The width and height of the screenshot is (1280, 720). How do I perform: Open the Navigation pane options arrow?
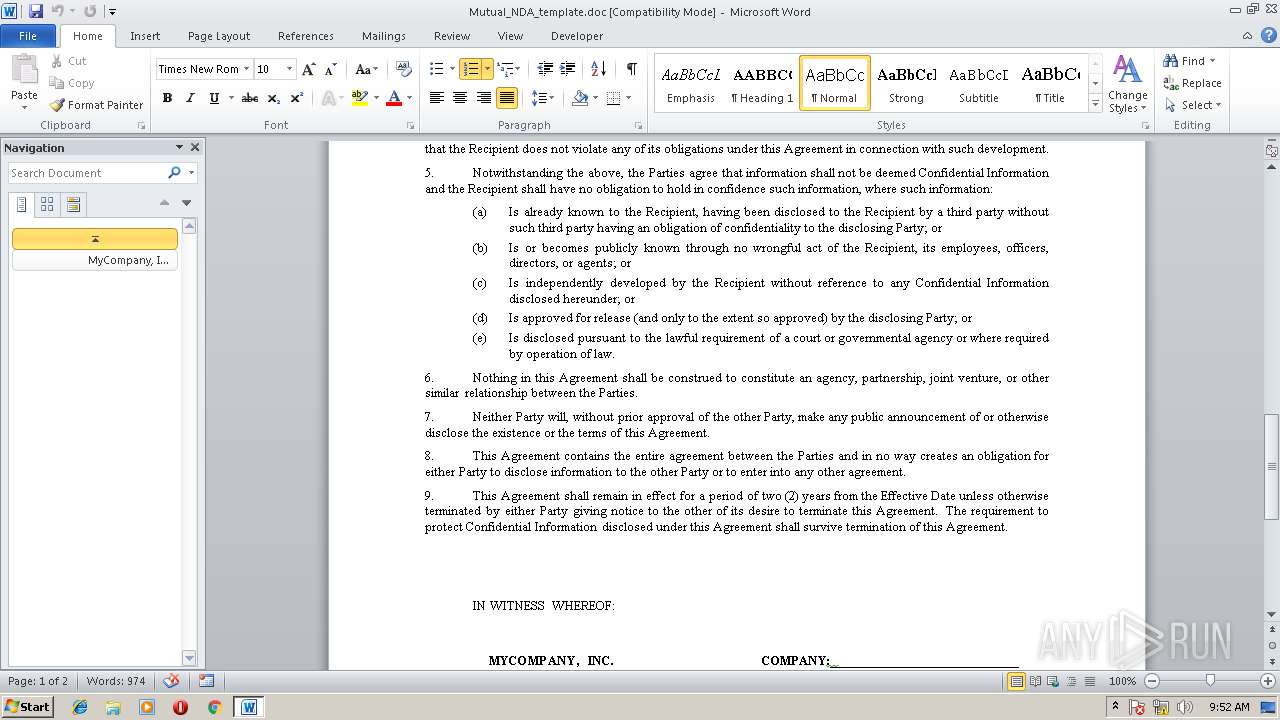point(179,147)
